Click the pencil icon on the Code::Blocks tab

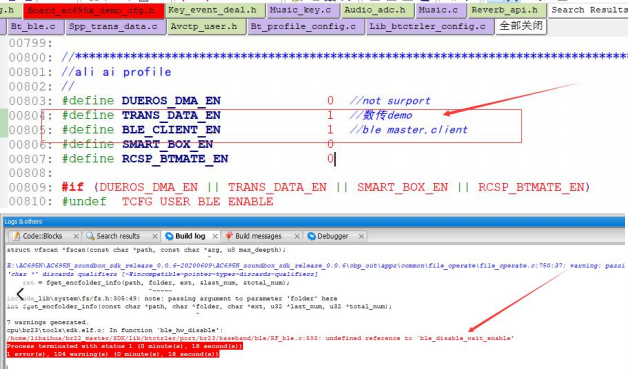tap(16, 236)
